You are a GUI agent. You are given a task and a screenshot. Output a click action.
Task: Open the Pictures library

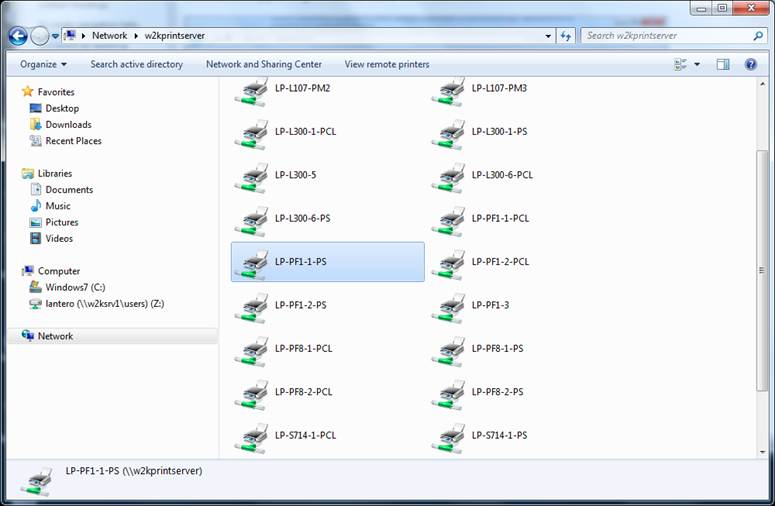(54, 222)
